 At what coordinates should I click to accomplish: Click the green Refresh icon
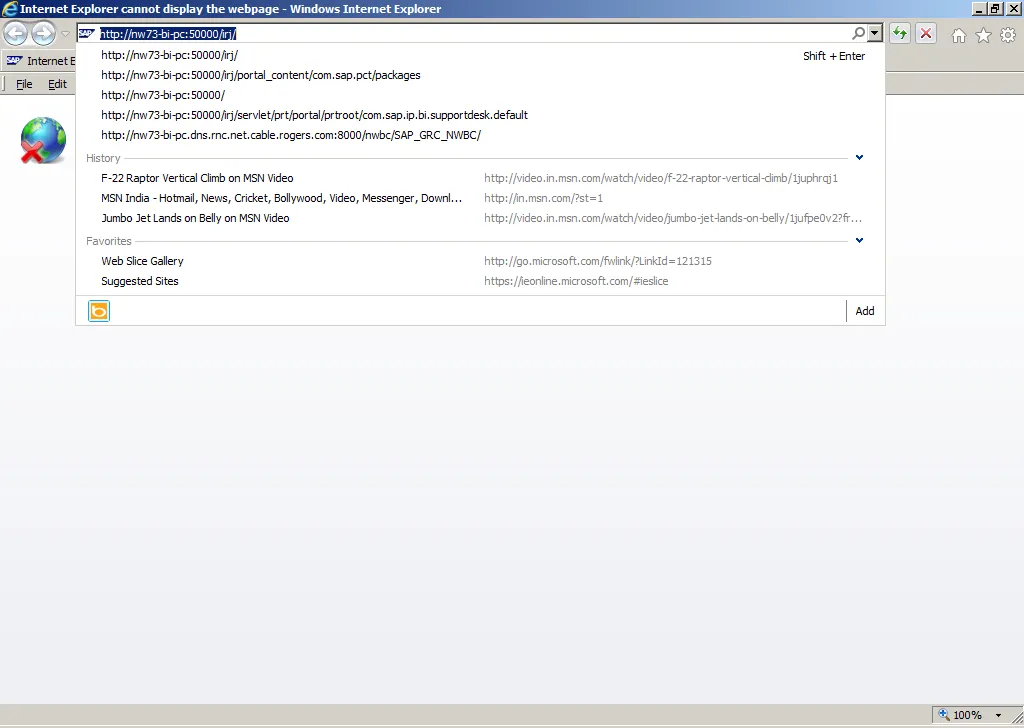(x=900, y=33)
